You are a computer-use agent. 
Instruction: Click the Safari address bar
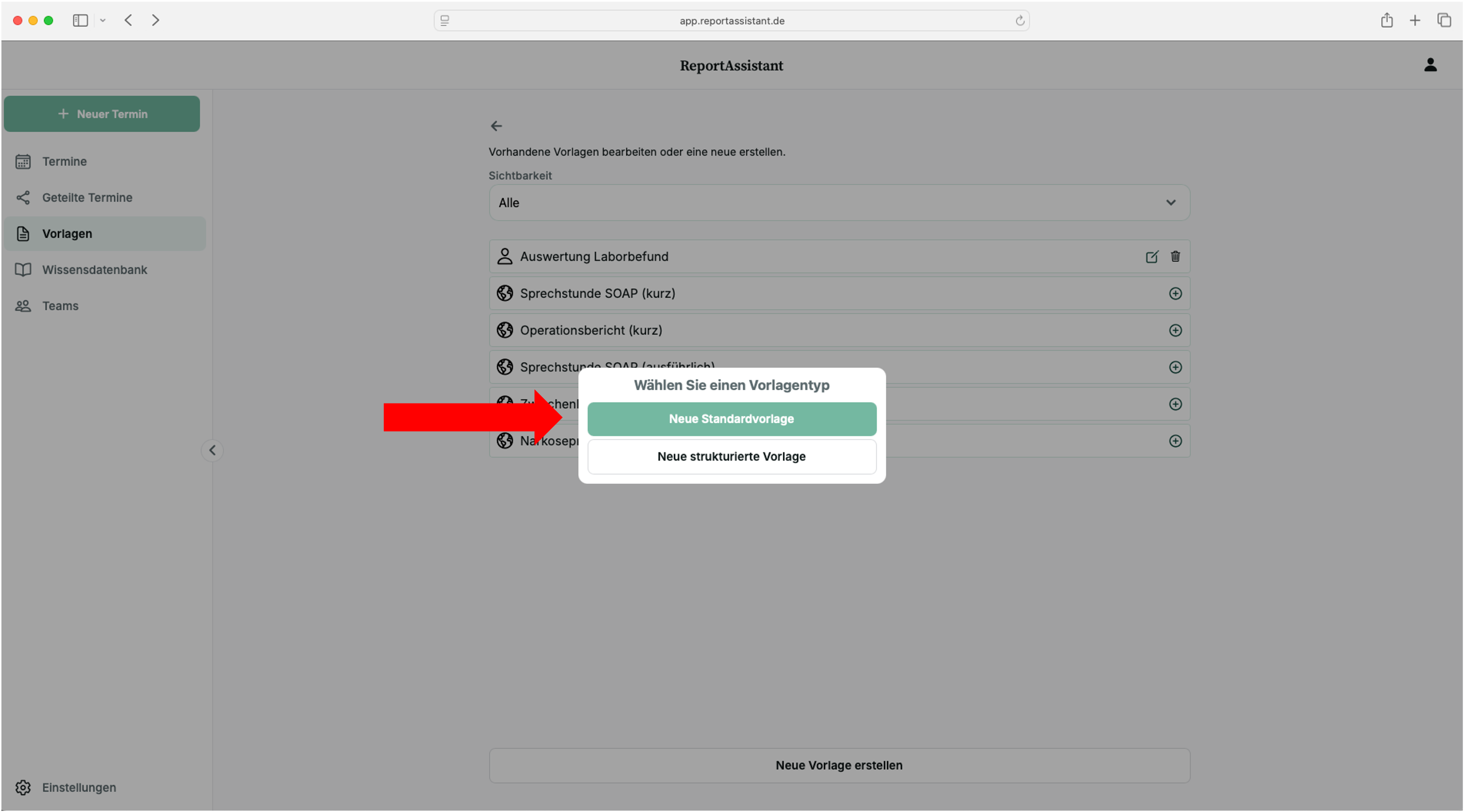pos(731,21)
